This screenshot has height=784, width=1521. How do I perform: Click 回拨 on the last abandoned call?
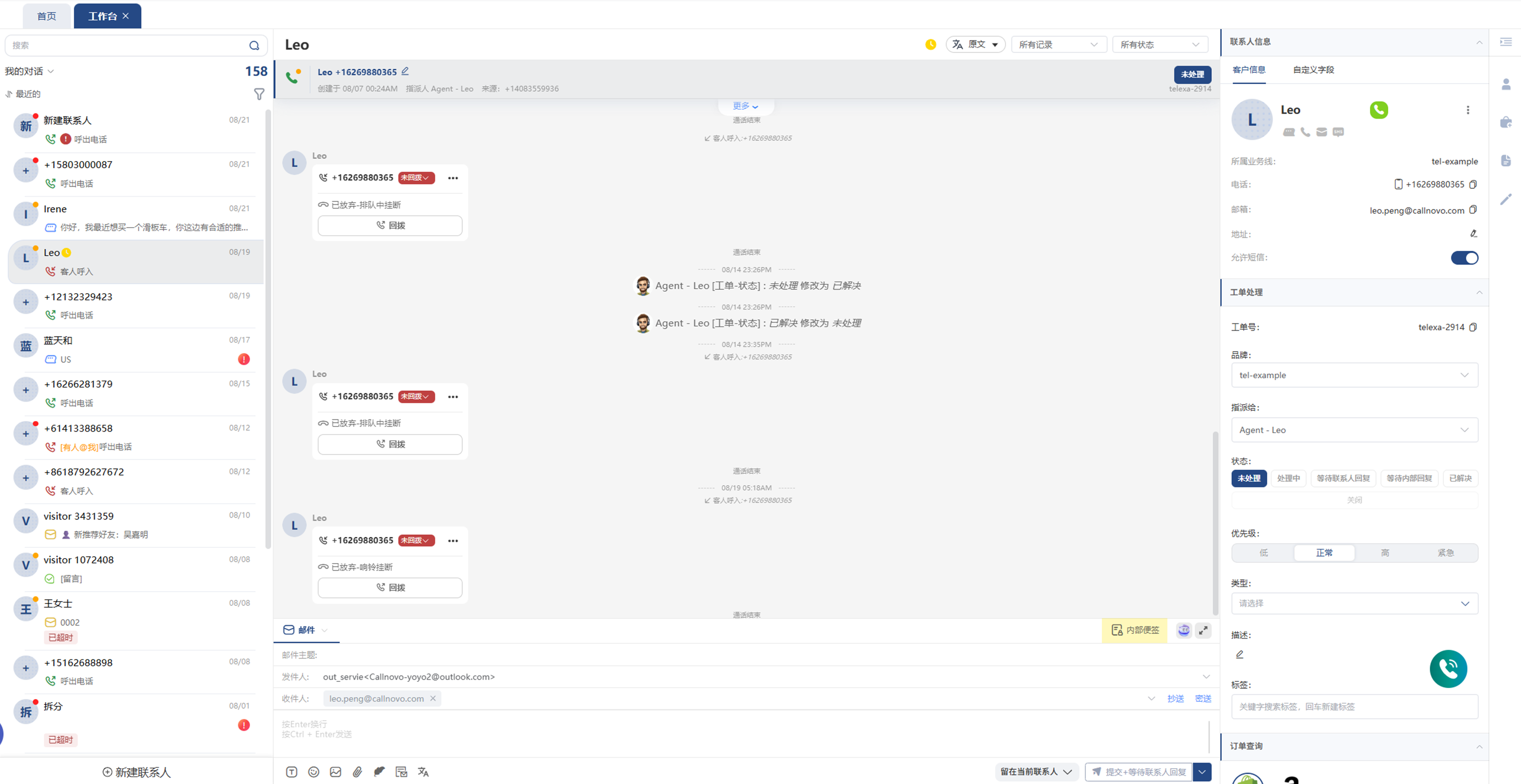(x=390, y=587)
